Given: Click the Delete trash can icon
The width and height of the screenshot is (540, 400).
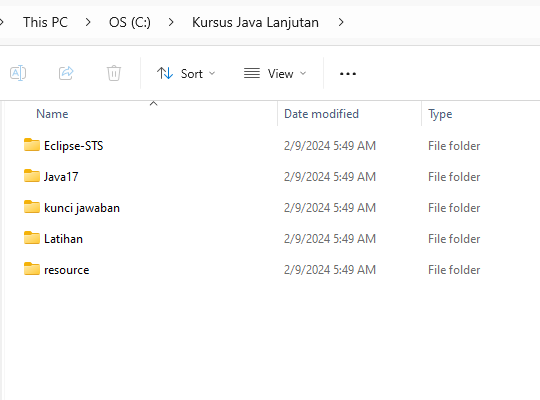Looking at the screenshot, I should click(x=114, y=73).
